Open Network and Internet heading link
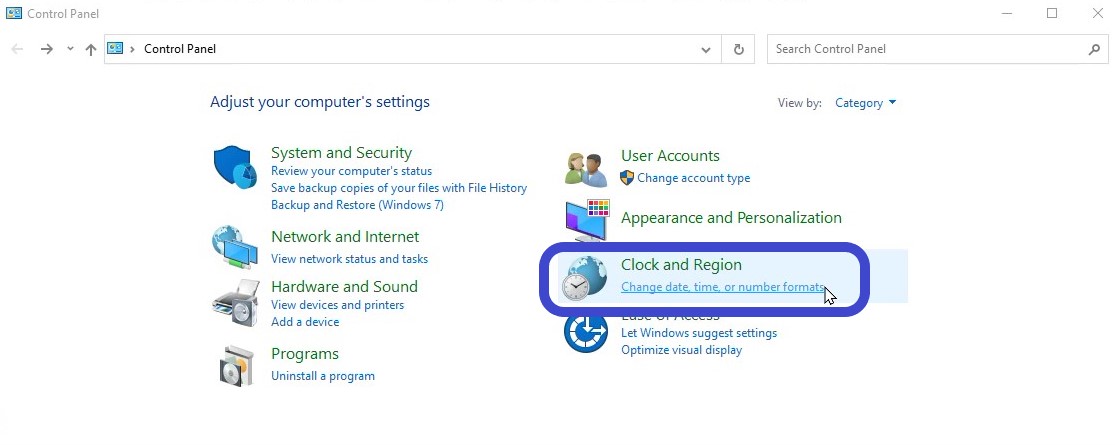The height and width of the screenshot is (445, 1115). [x=345, y=237]
